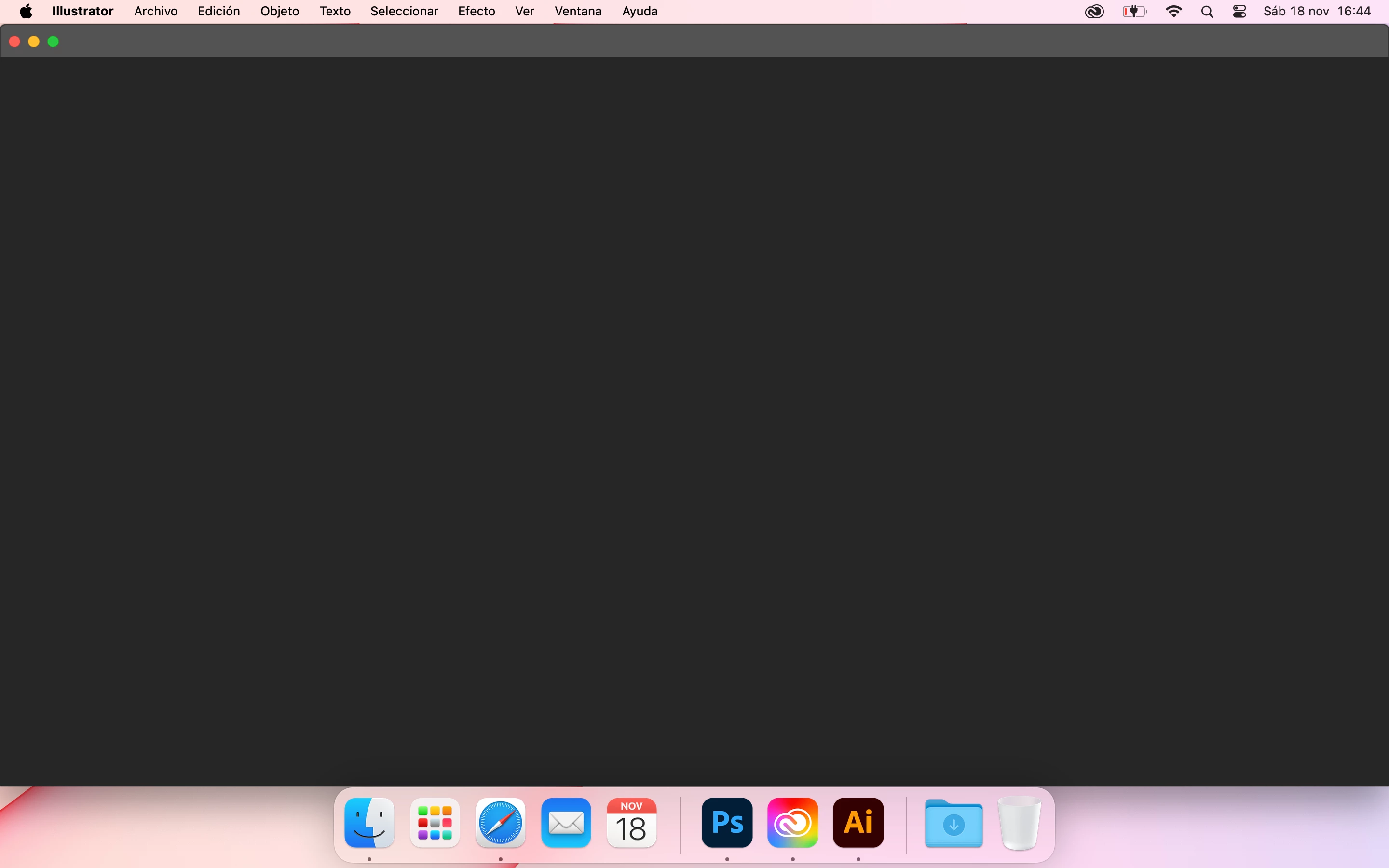This screenshot has height=868, width=1389.
Task: Click the Adobe Creative Cloud Dock icon
Action: 792,823
